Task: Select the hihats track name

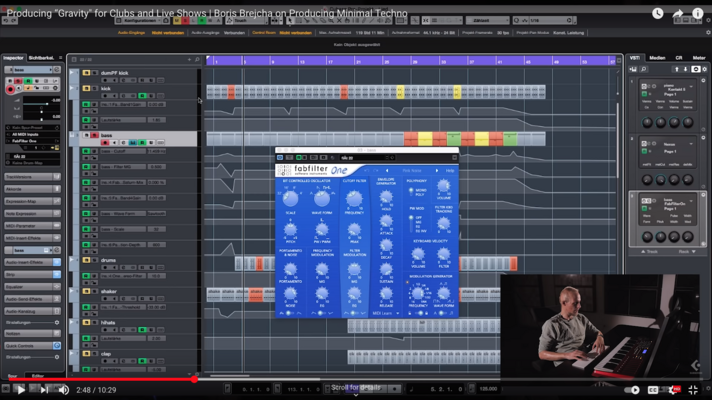Action: click(108, 323)
